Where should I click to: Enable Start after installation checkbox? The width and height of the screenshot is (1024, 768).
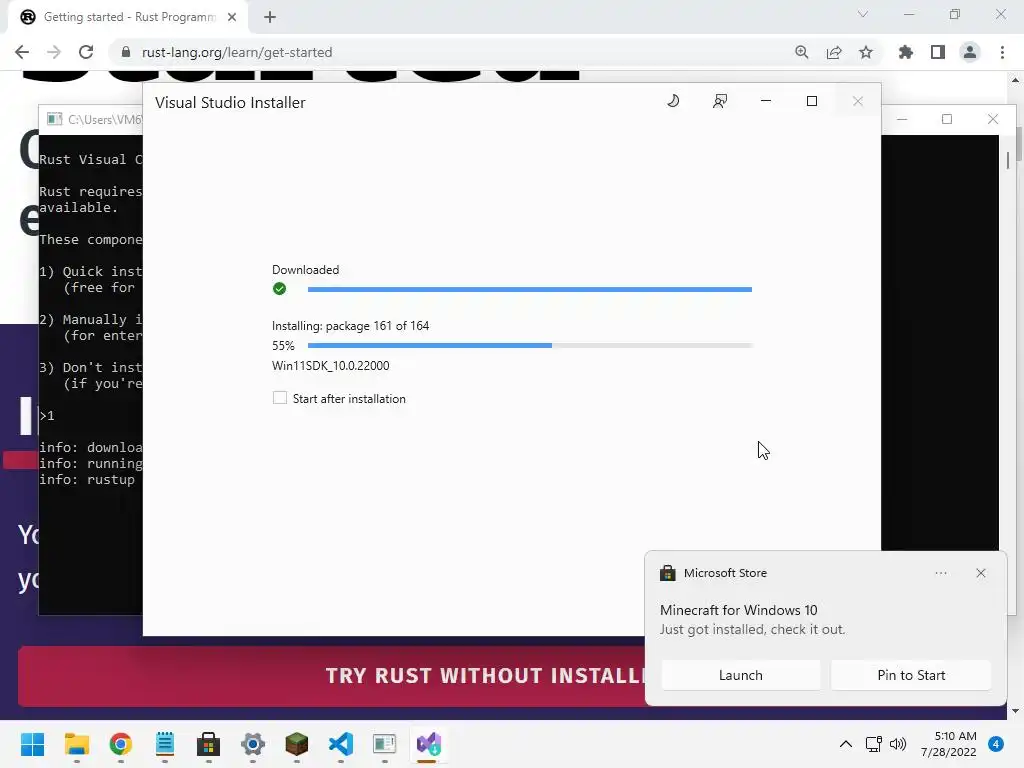[280, 398]
